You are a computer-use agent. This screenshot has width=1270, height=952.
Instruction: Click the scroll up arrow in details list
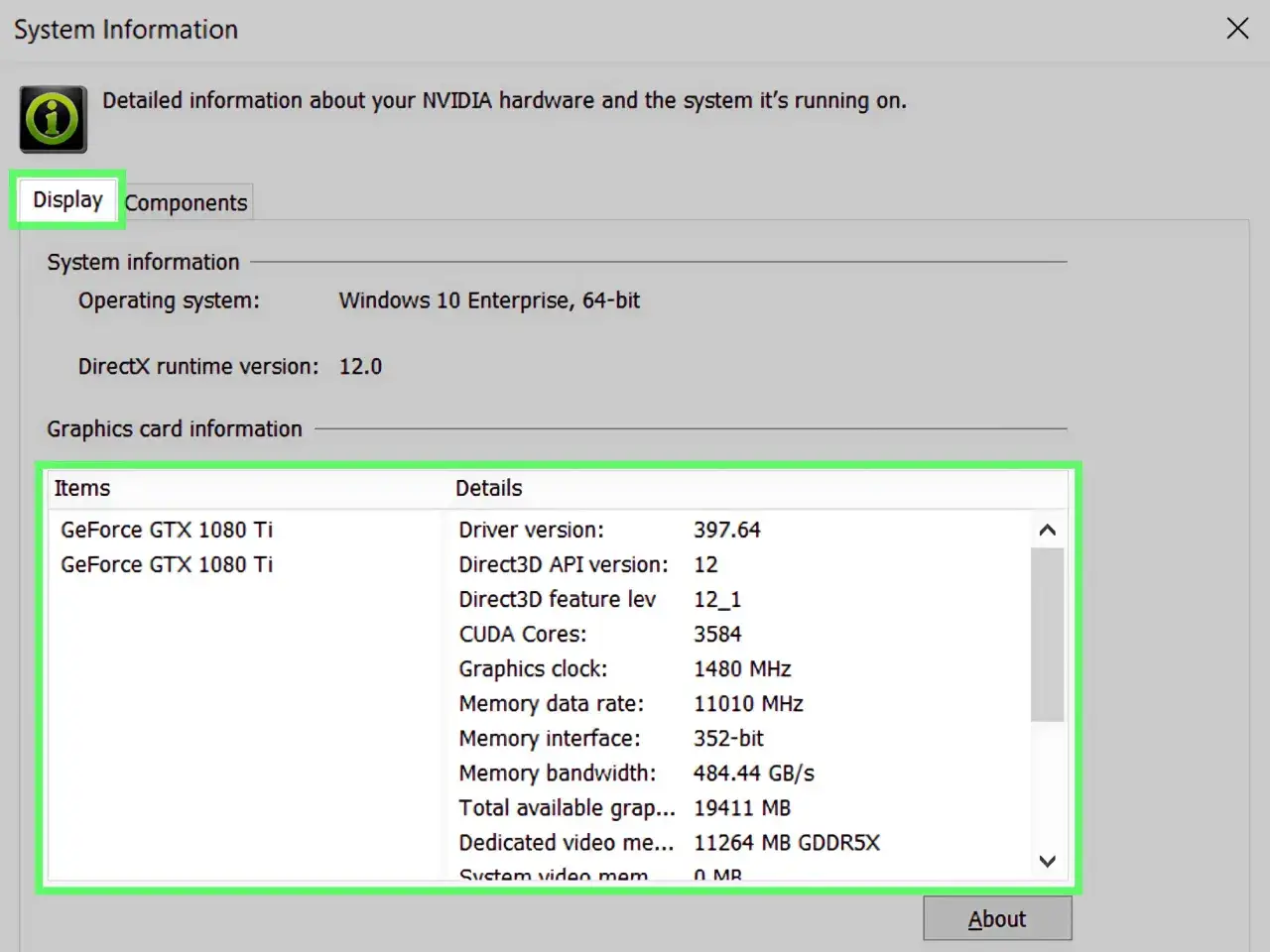pos(1047,531)
